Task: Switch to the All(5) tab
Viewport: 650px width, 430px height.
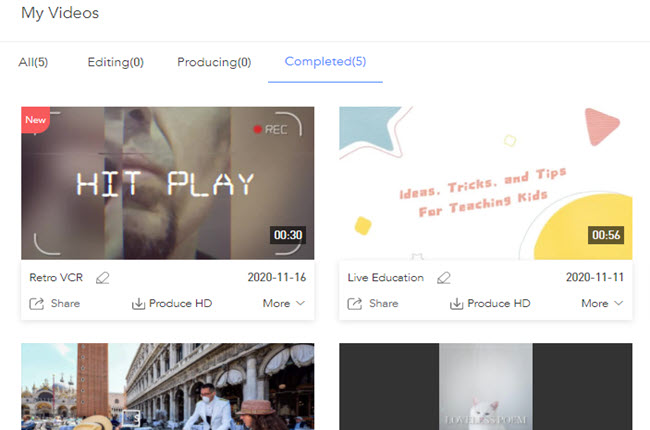Action: 33,62
